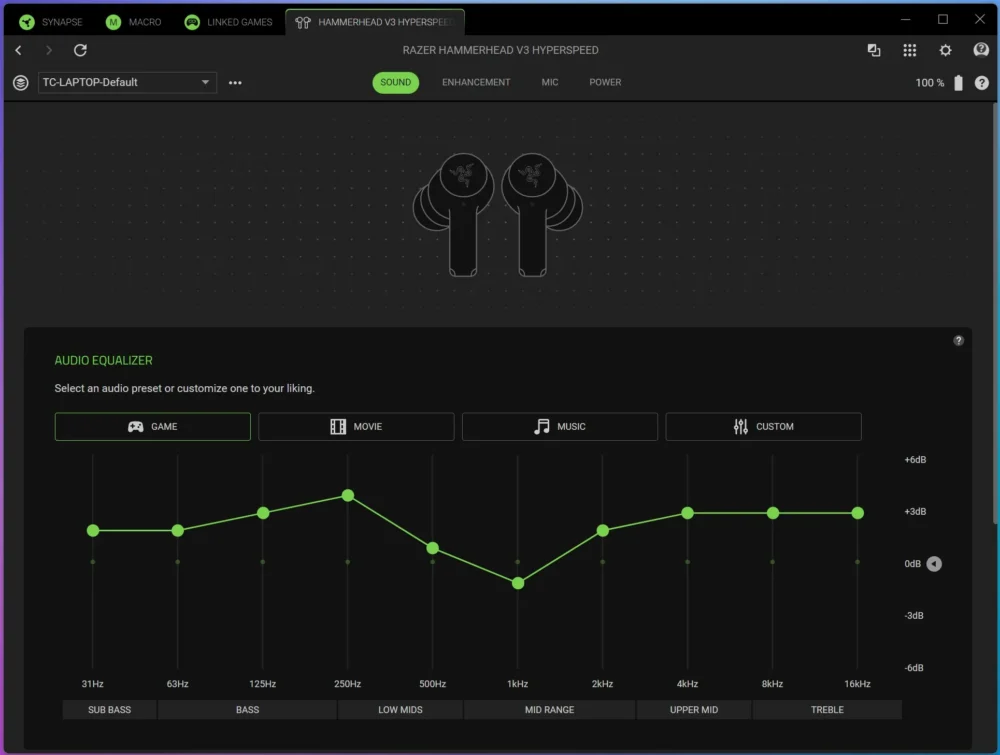Screen dimensions: 1000x755
Task: Click the green Macro M icon
Action: (113, 22)
